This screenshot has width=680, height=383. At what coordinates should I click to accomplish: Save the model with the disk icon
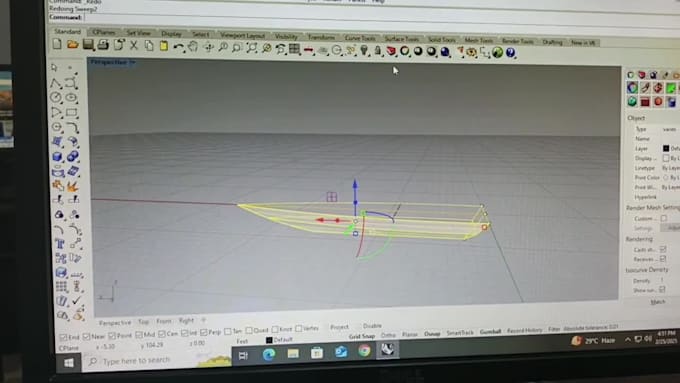pos(88,44)
